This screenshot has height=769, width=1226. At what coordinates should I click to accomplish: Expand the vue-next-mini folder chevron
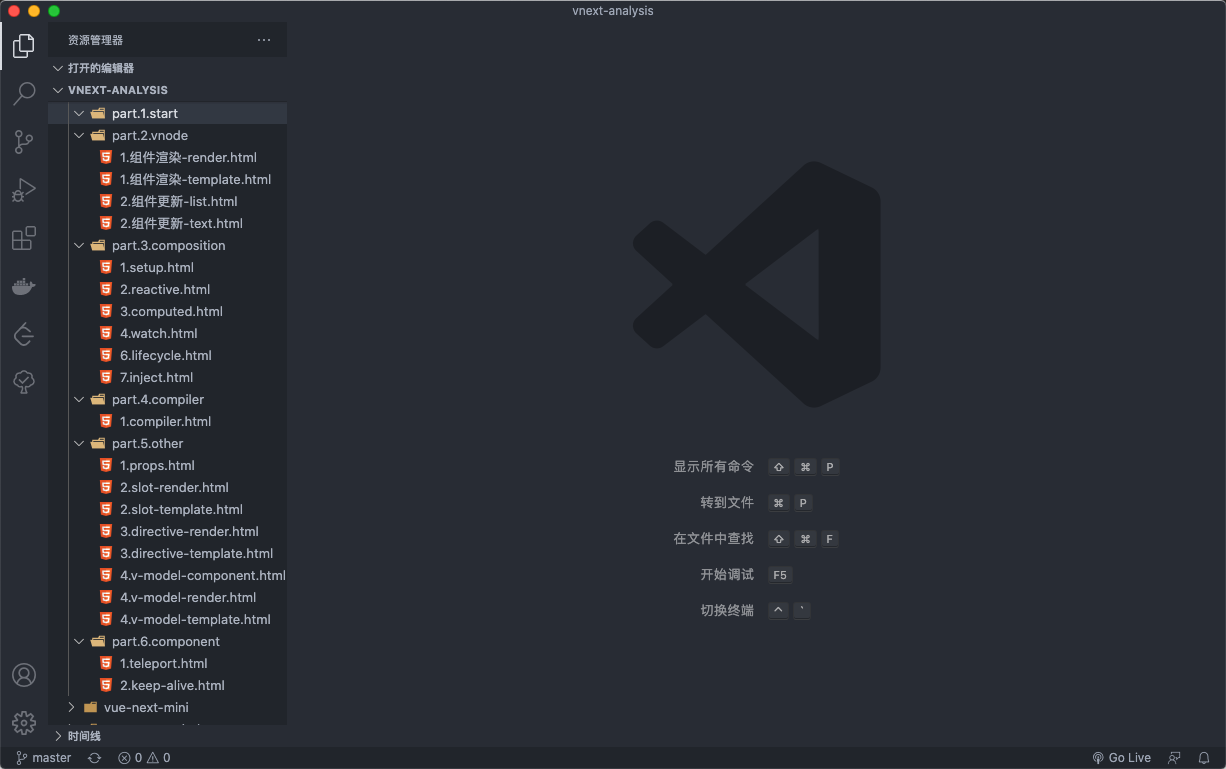(71, 707)
